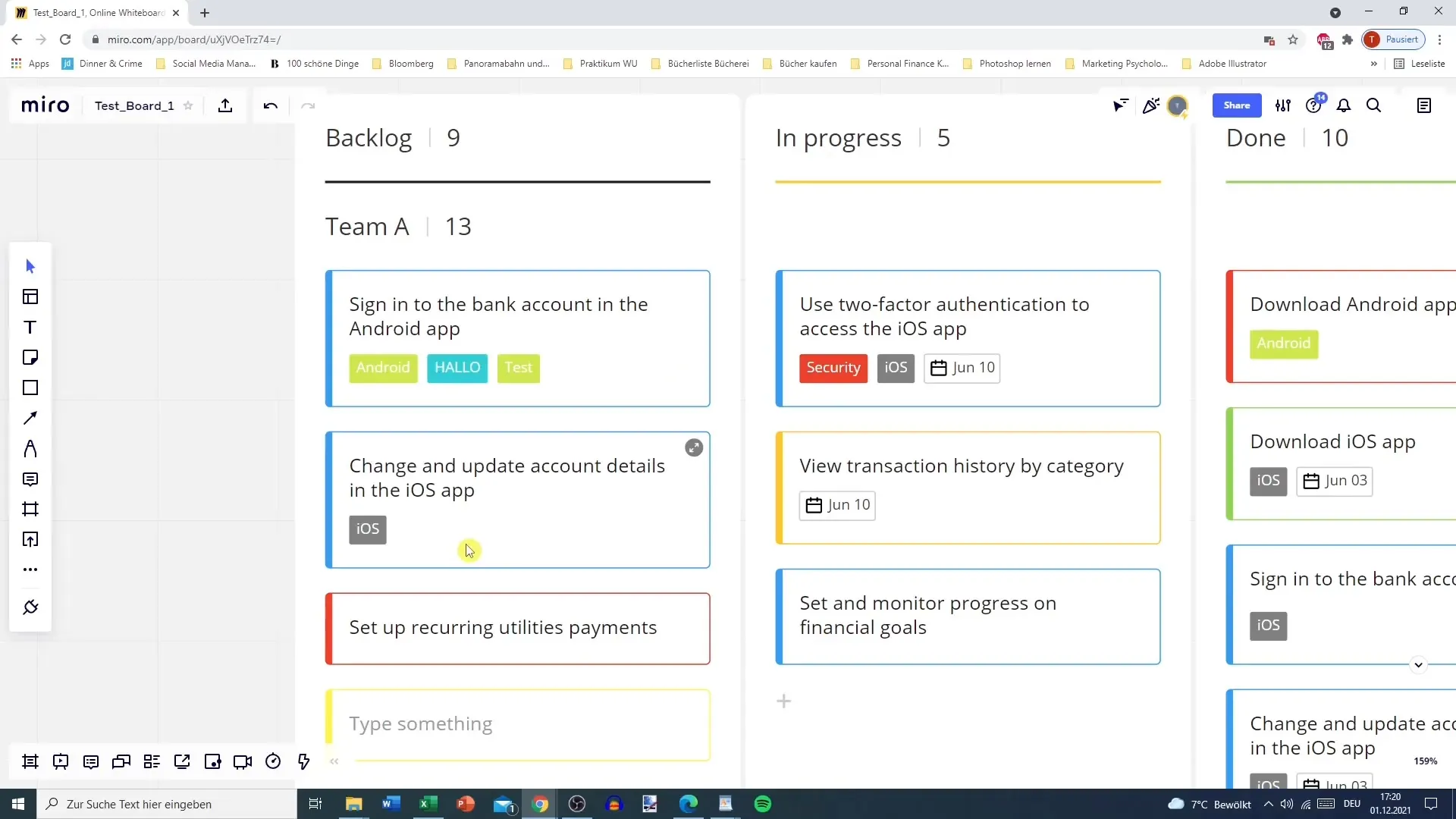Image resolution: width=1456 pixels, height=819 pixels.
Task: Click the Share button
Action: click(1237, 105)
